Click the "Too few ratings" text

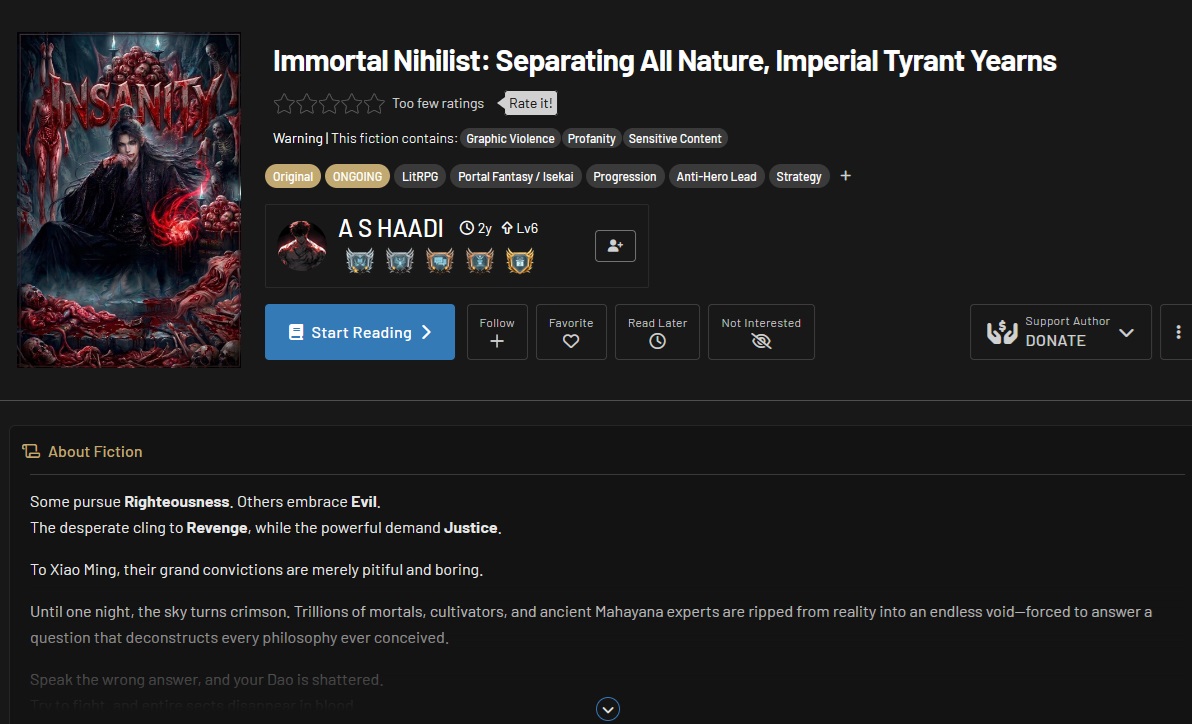[x=438, y=103]
